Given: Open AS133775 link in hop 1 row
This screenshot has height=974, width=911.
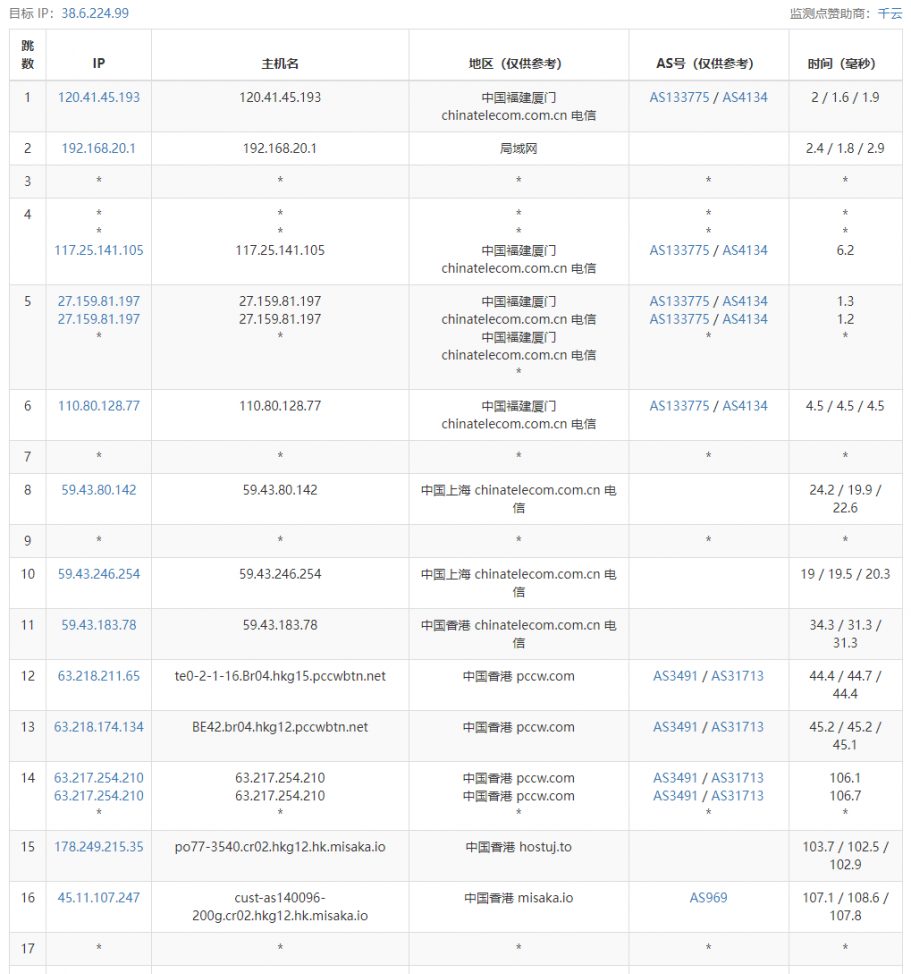Looking at the screenshot, I should pos(679,97).
